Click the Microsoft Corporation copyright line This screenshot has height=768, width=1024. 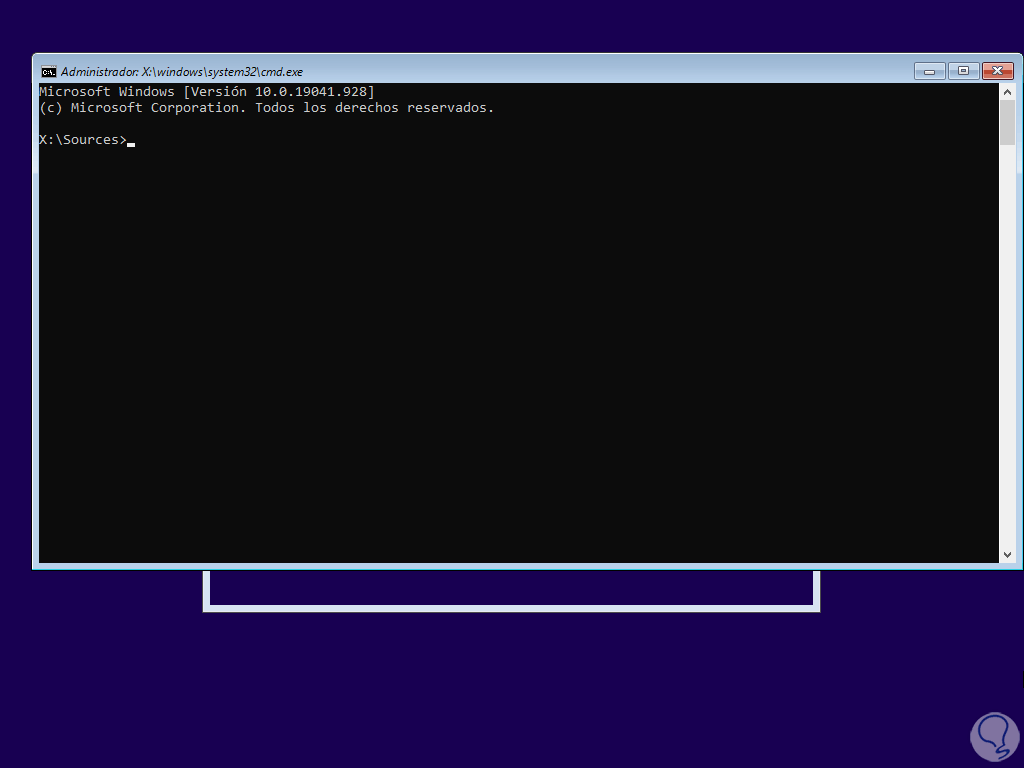266,108
